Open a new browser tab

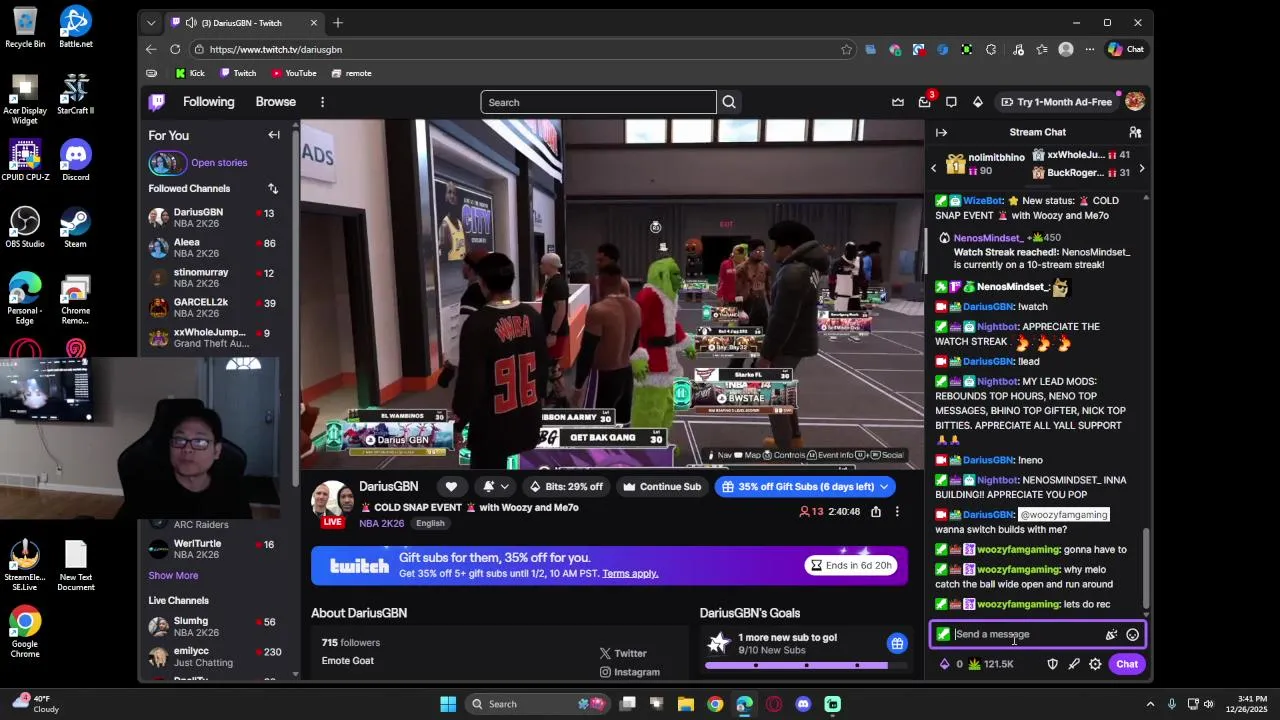pyautogui.click(x=338, y=23)
